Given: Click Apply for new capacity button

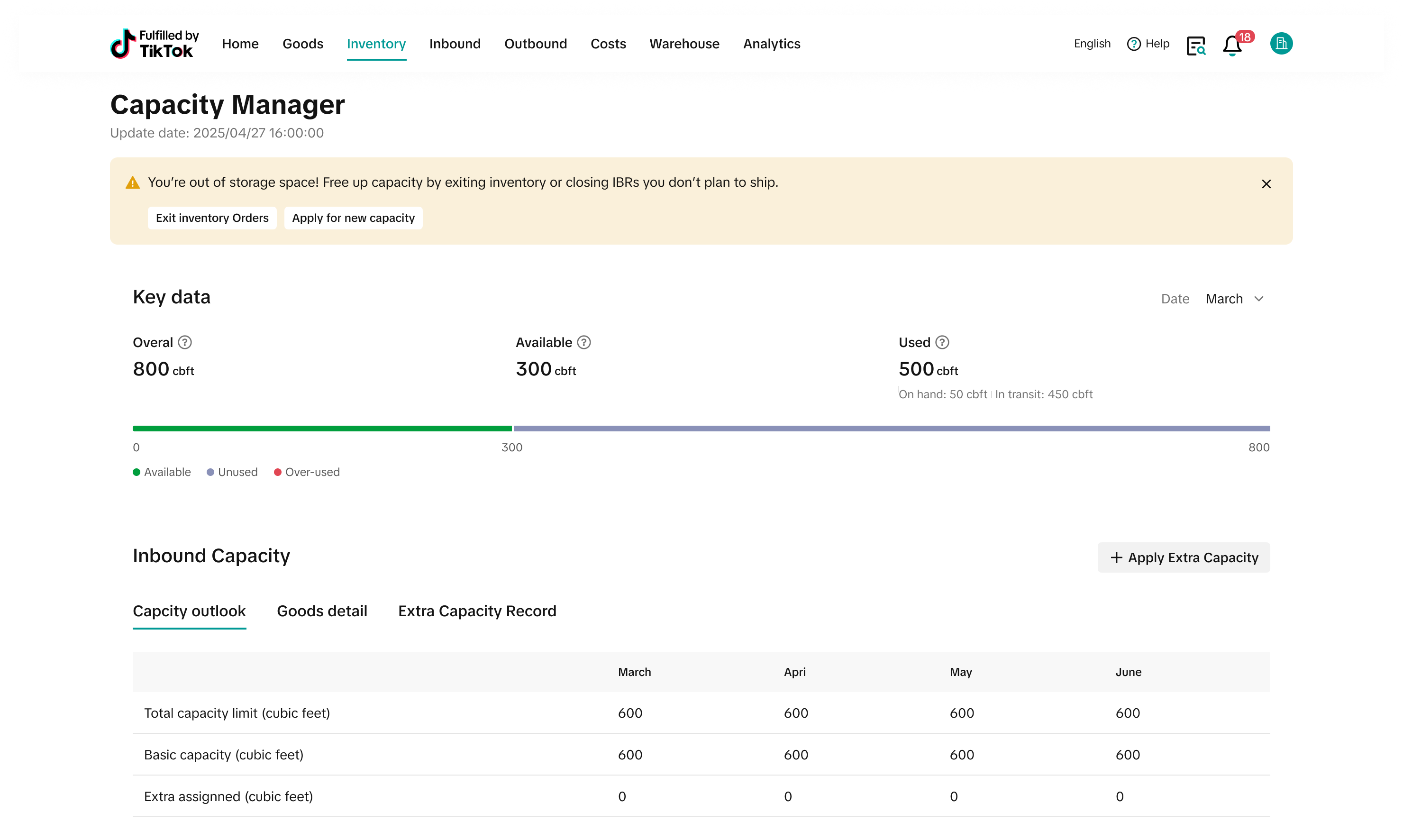Looking at the screenshot, I should coord(353,218).
